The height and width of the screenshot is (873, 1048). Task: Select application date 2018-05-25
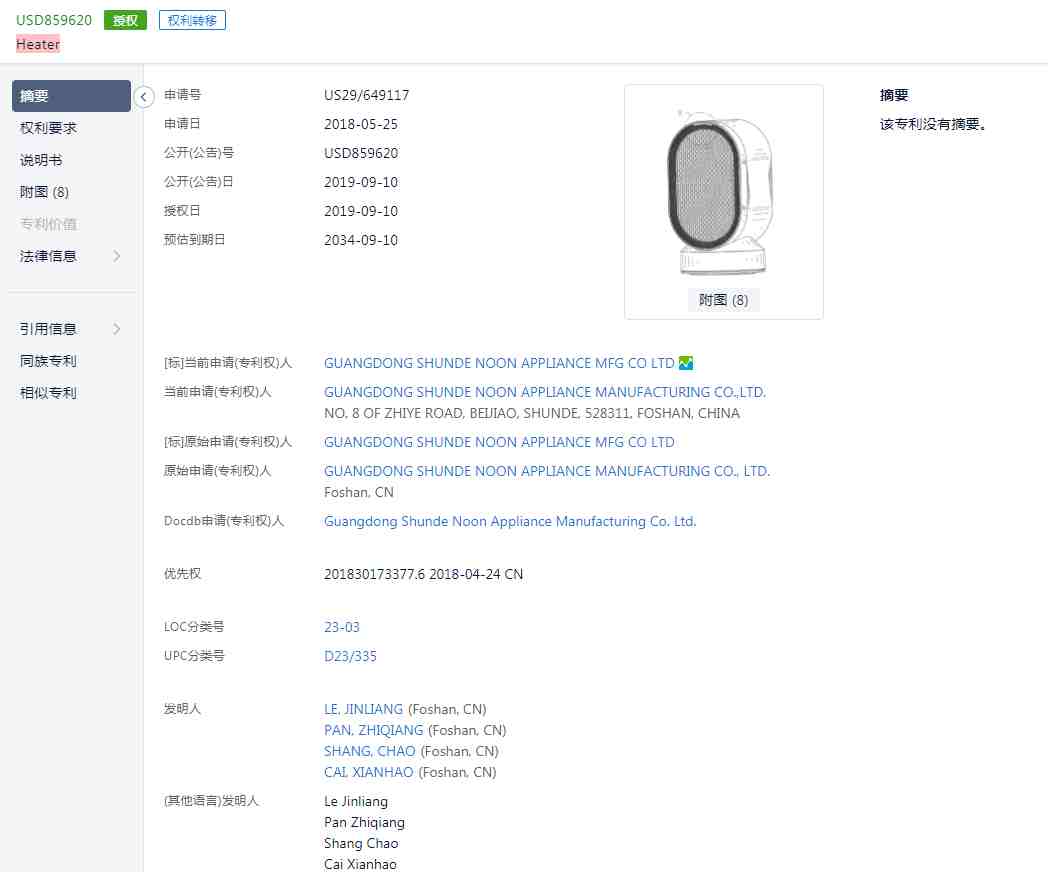[x=361, y=124]
